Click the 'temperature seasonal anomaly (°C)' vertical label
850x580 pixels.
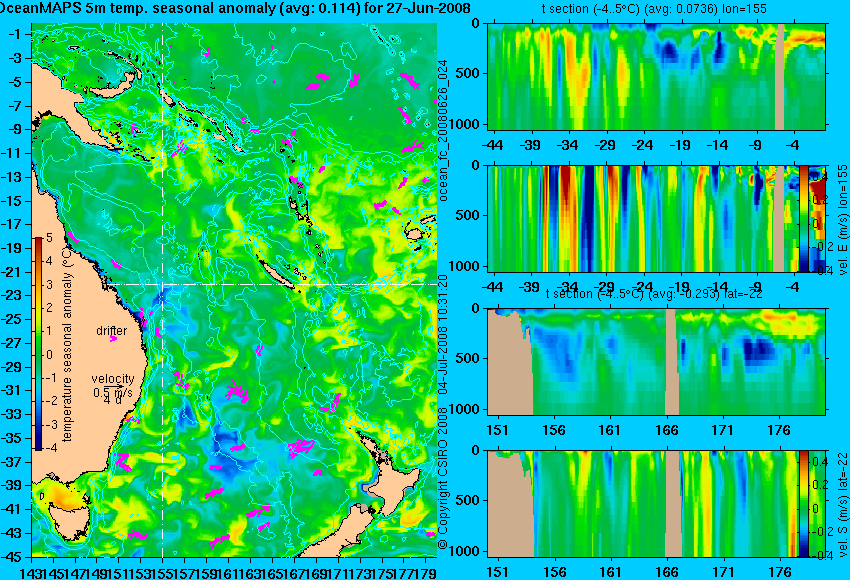(67, 344)
